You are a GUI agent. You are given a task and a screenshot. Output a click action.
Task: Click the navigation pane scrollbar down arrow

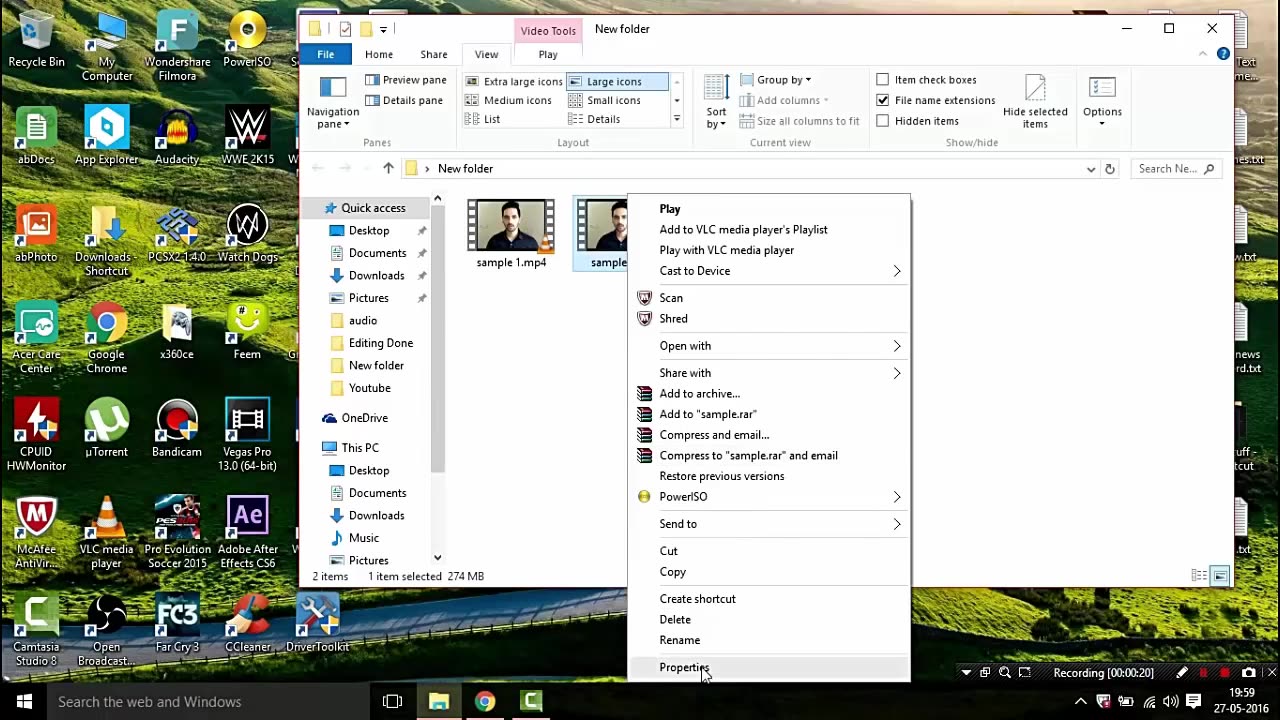coord(437,557)
